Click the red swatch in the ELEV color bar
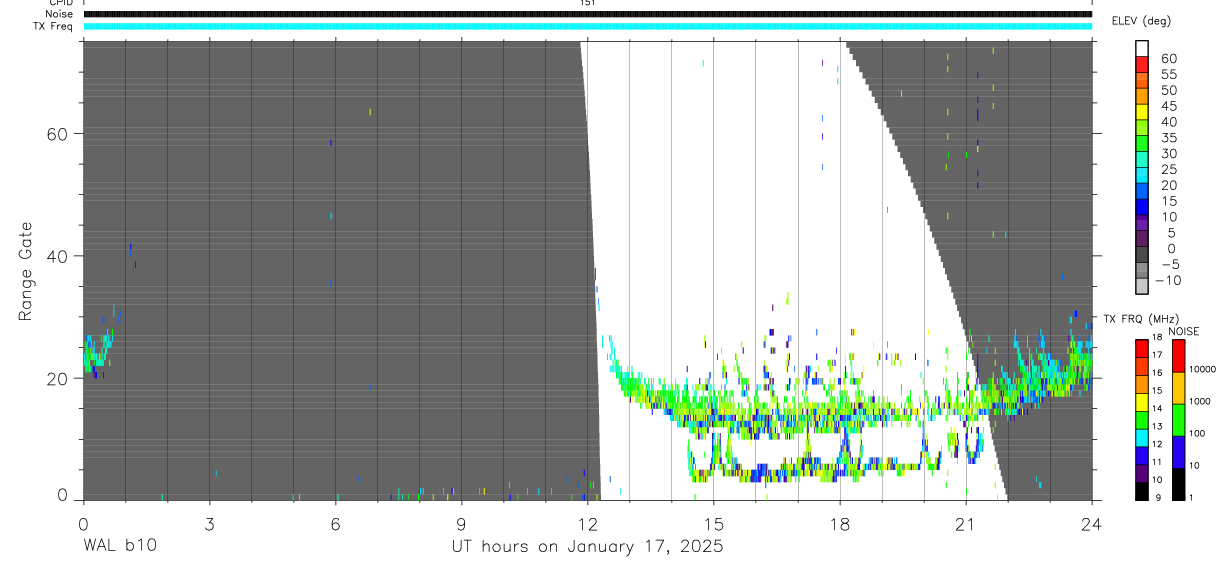The width and height of the screenshot is (1228, 567). (1142, 64)
